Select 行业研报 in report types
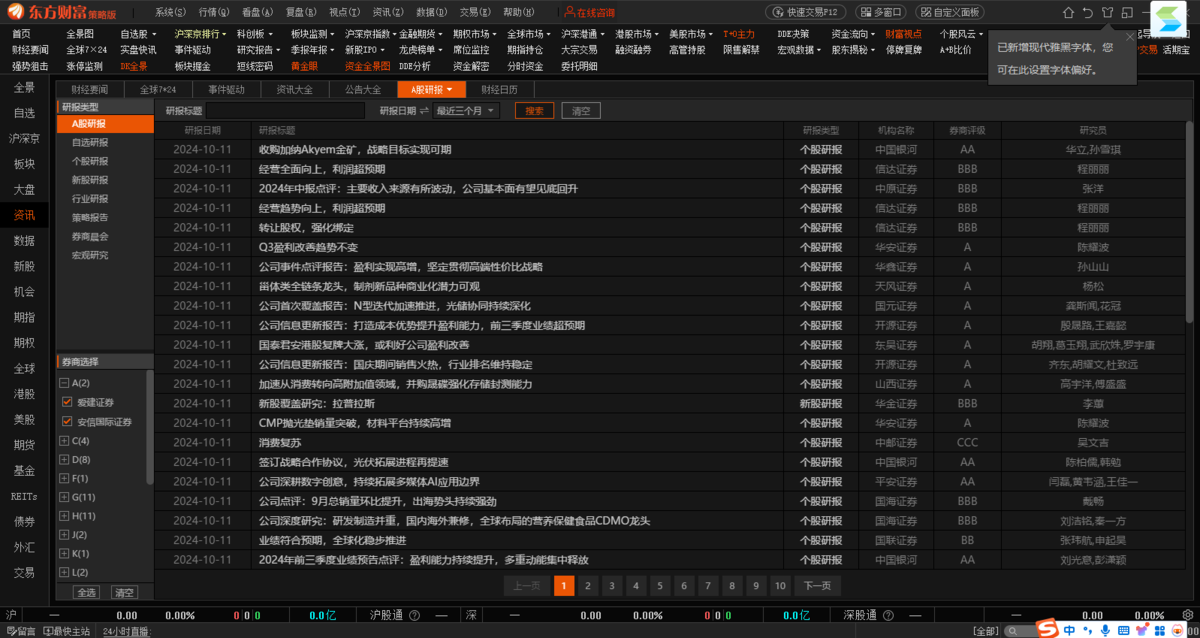 90,198
